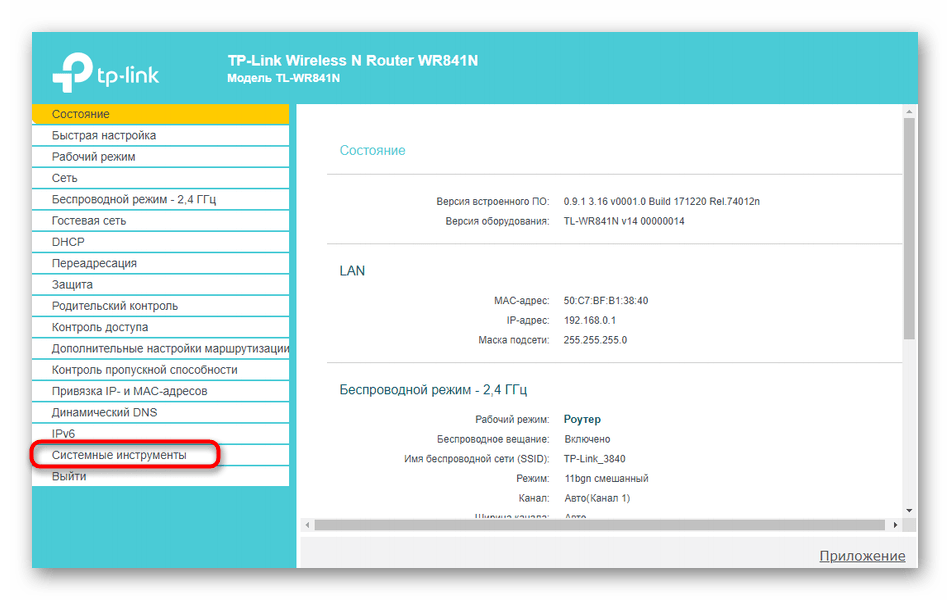Open Системные инструменты menu
The height and width of the screenshot is (600, 950).
pyautogui.click(x=119, y=455)
